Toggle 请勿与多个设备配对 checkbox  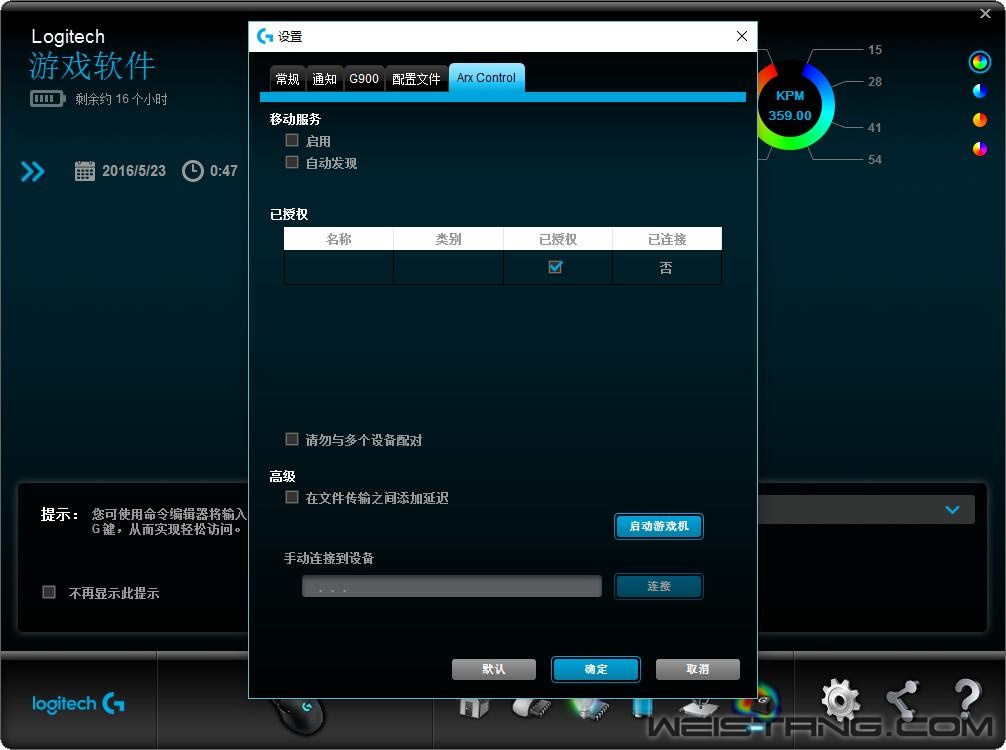coord(292,439)
